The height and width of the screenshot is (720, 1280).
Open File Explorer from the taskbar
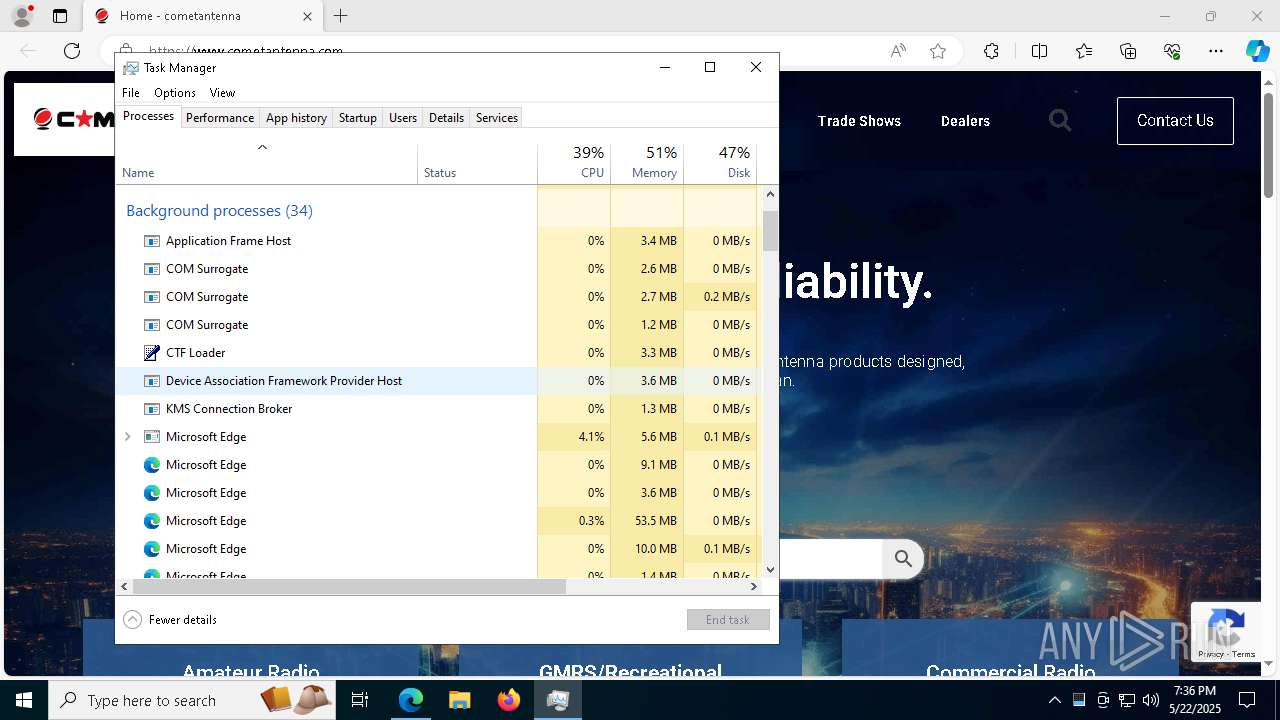pos(459,700)
